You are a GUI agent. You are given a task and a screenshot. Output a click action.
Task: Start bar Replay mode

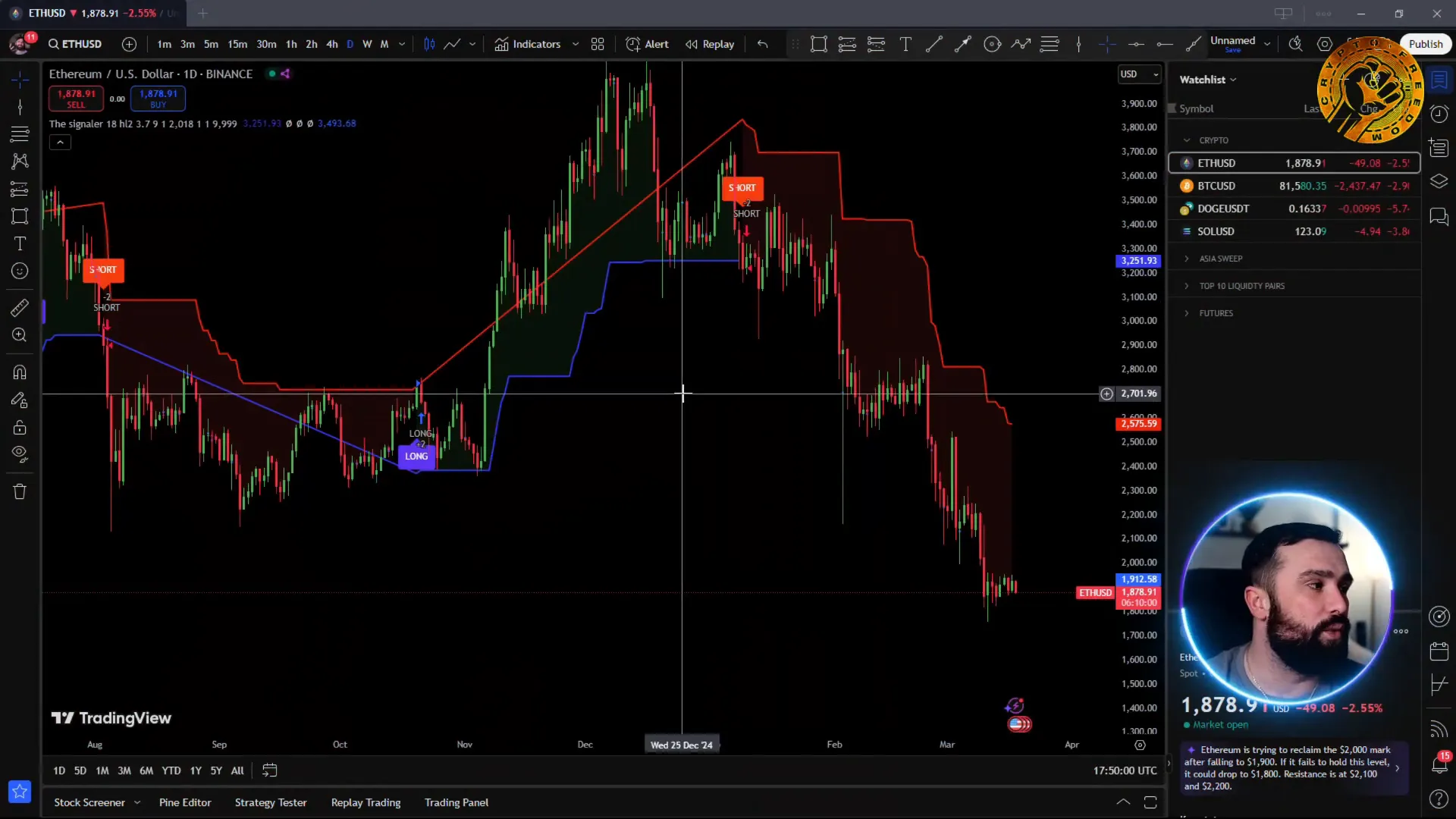(x=710, y=44)
